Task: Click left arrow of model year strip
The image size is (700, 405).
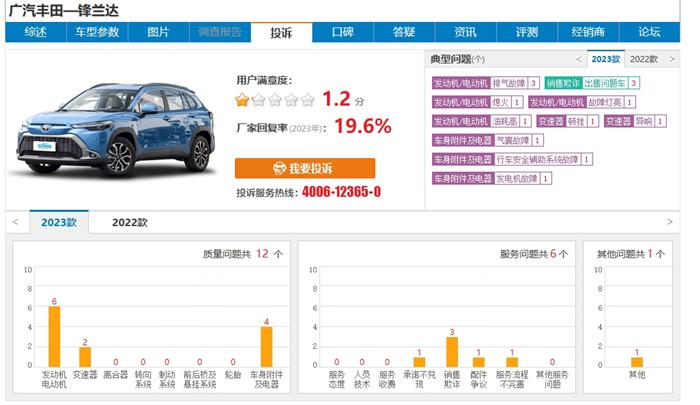Action: point(16,222)
